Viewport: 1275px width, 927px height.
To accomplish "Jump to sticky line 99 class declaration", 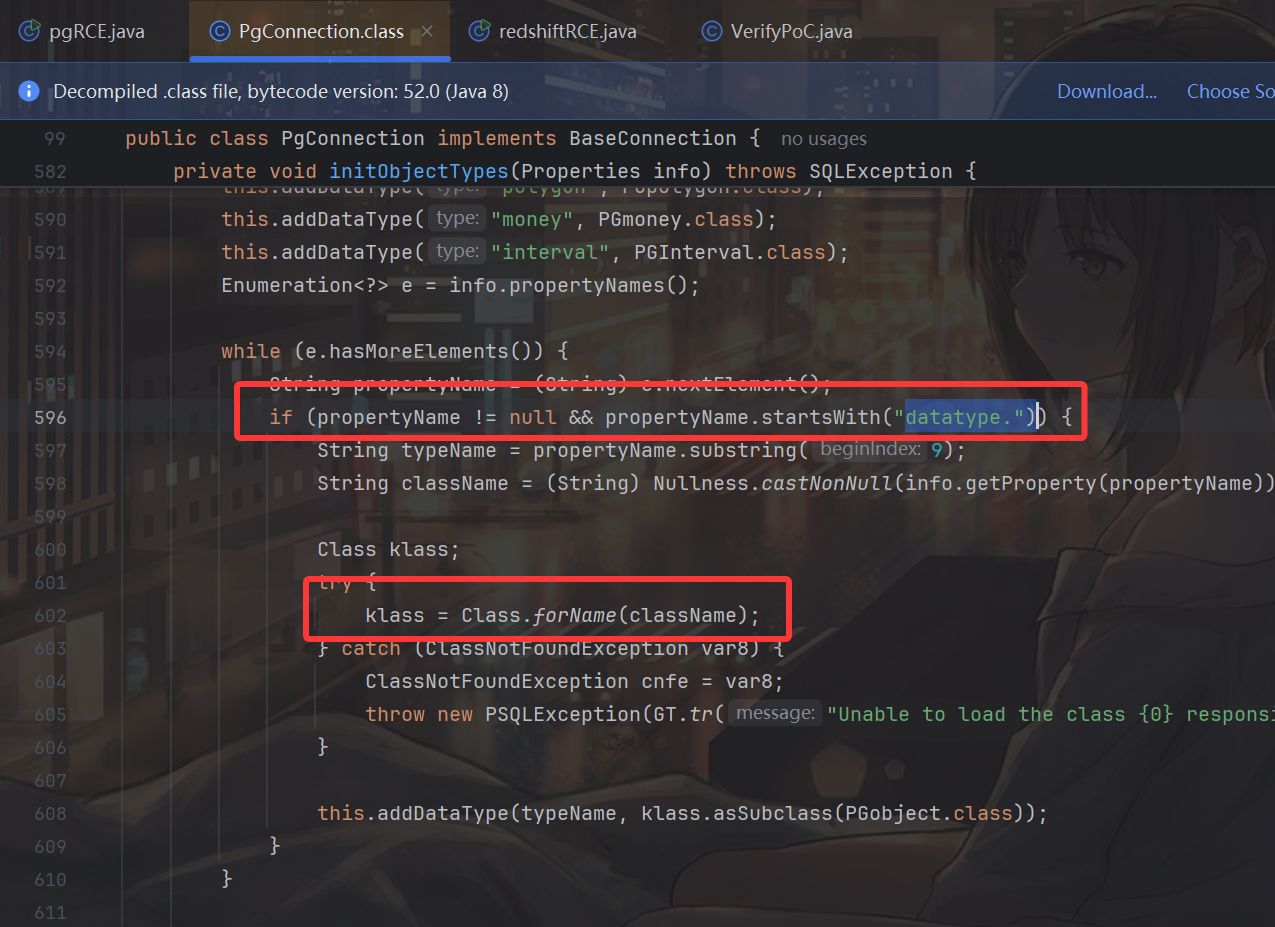I will click(440, 139).
